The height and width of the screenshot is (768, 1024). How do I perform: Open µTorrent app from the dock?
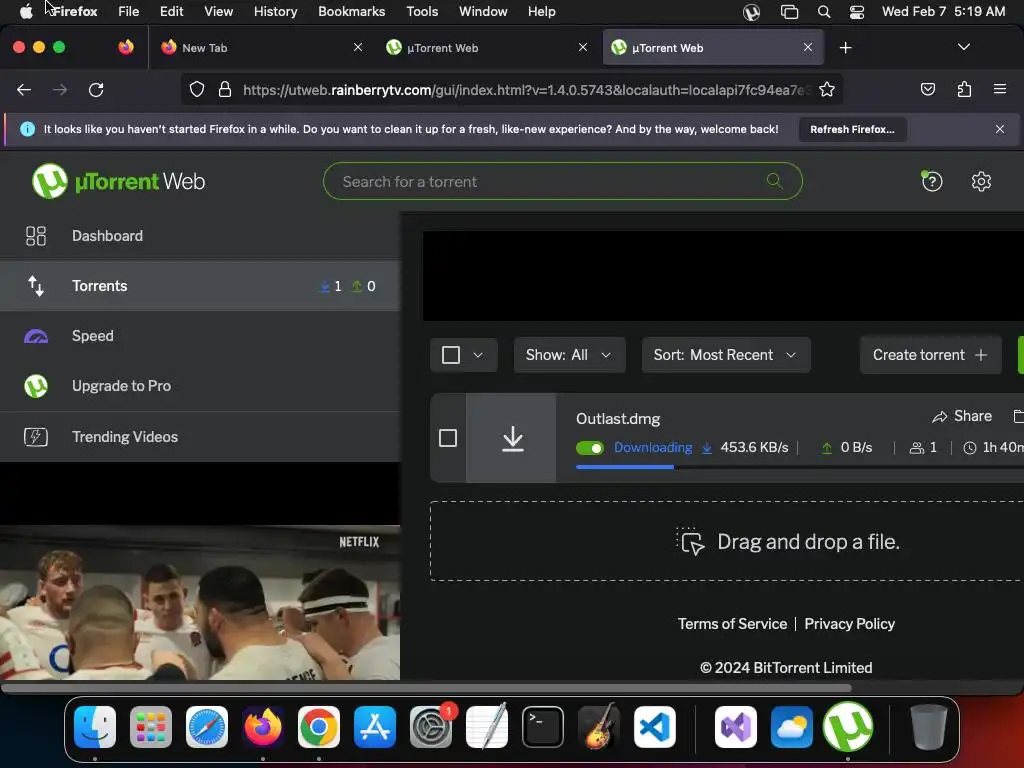tap(848, 727)
